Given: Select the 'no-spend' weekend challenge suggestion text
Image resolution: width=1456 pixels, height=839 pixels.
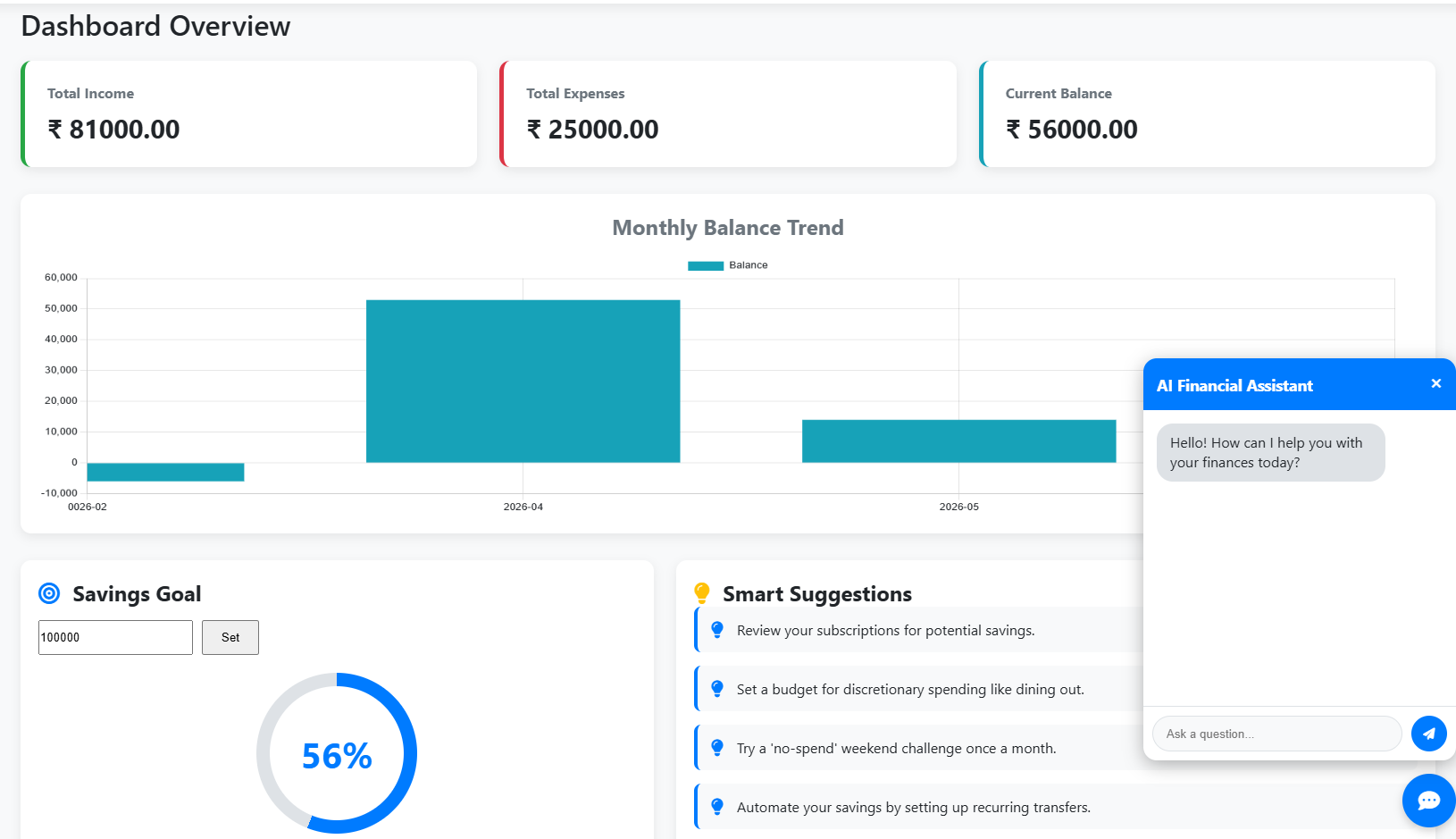Looking at the screenshot, I should tap(897, 748).
